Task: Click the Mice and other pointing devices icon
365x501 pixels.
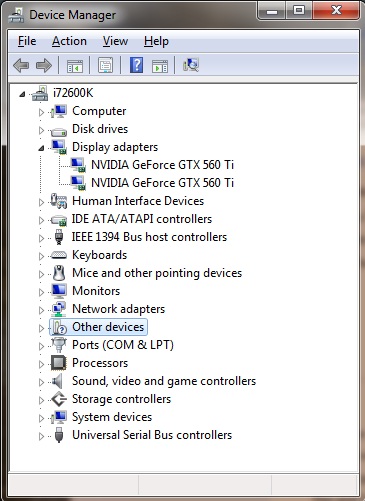Action: click(x=59, y=273)
